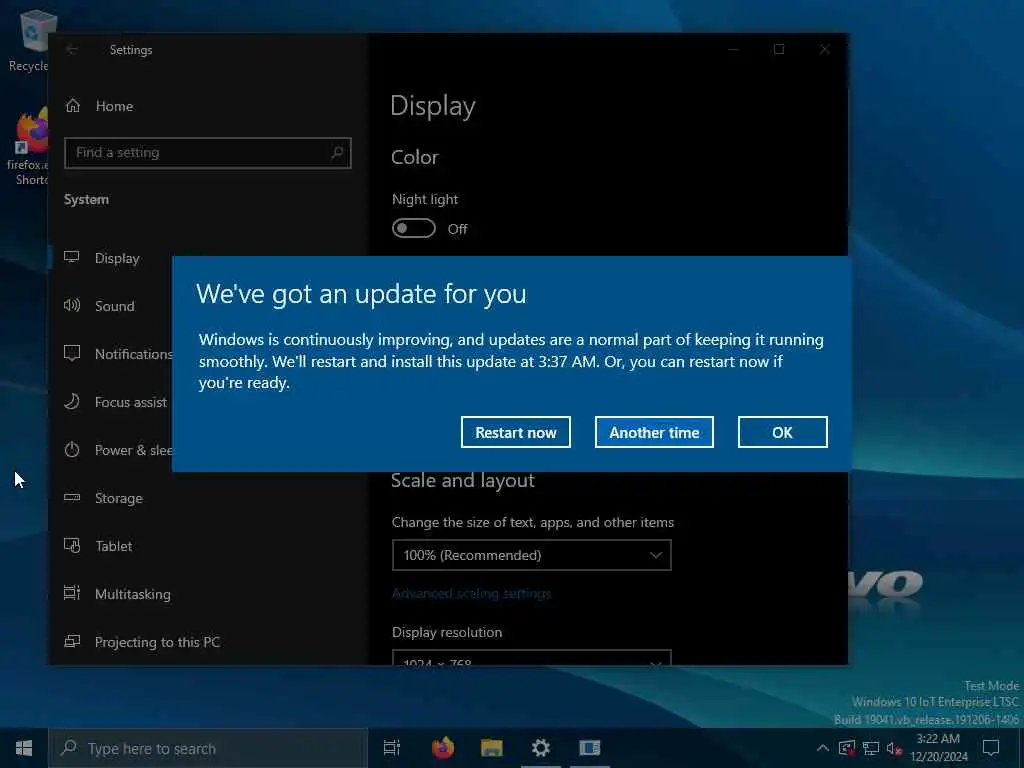Click the Notifications icon in sidebar
This screenshot has width=1024, height=768.
click(72, 353)
